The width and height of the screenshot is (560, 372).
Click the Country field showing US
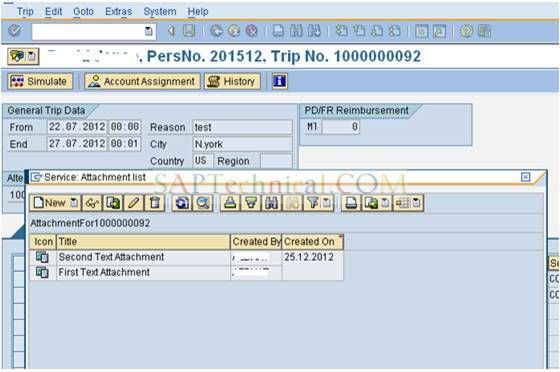pos(203,161)
